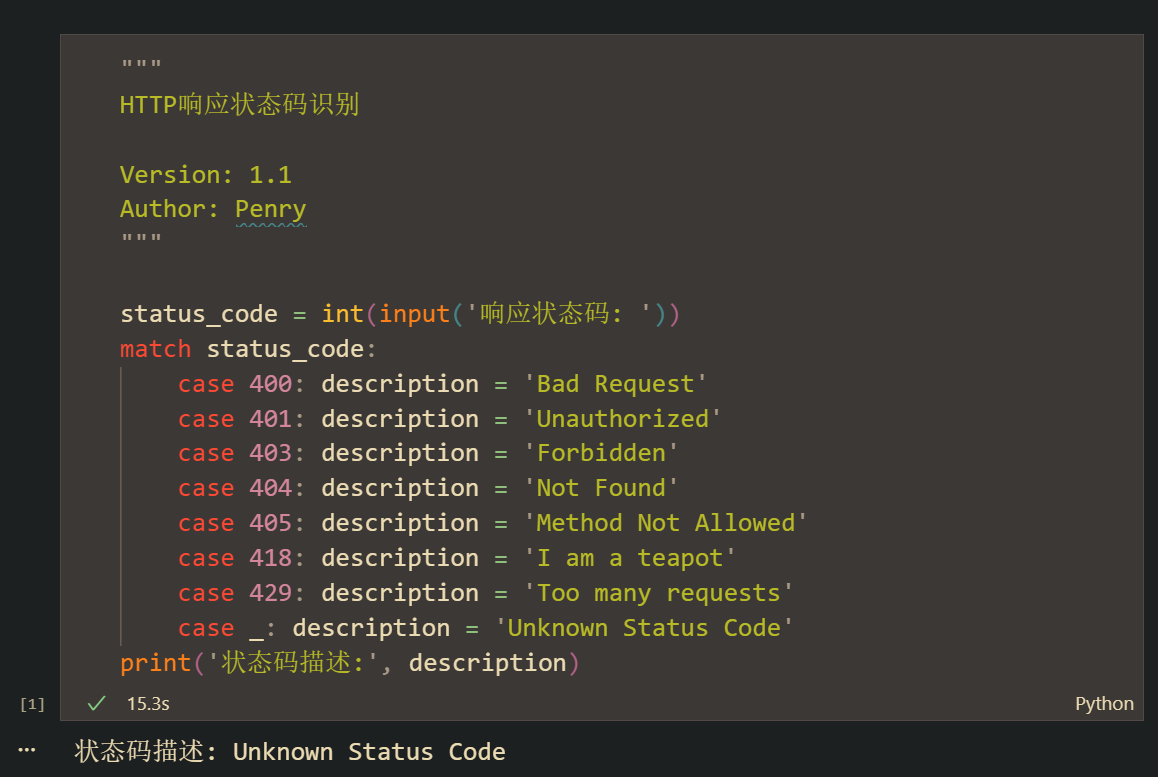Image resolution: width=1158 pixels, height=777 pixels.
Task: Click the 15.3s execution time
Action: pyautogui.click(x=148, y=704)
